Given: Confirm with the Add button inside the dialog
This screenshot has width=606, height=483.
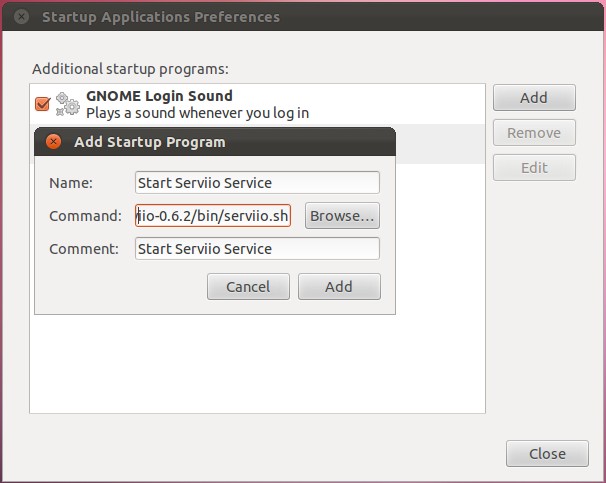Looking at the screenshot, I should [339, 287].
